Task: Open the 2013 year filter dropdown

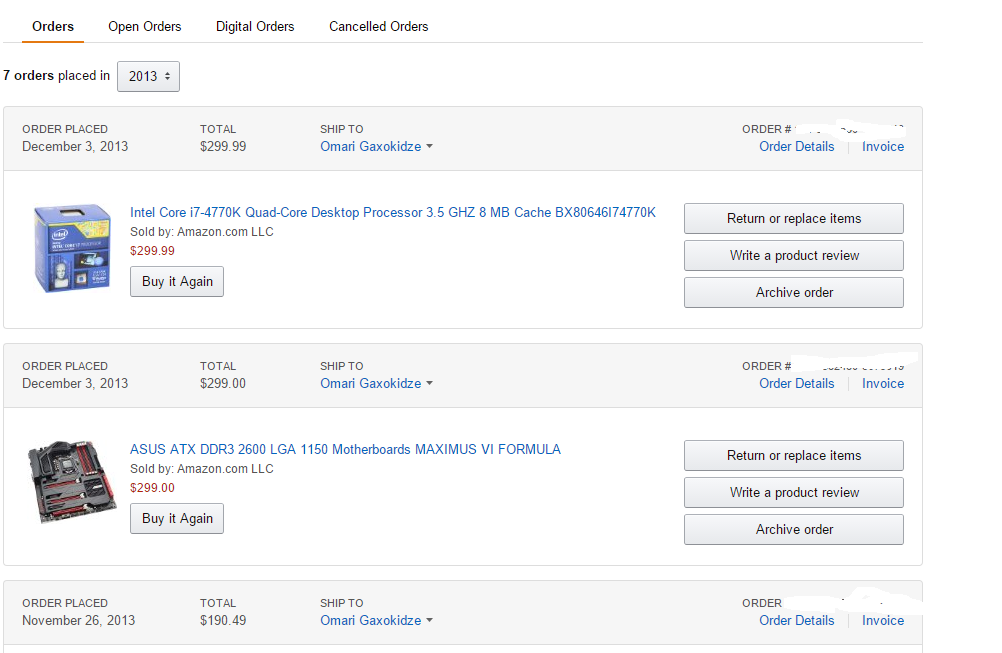Action: pos(148,76)
